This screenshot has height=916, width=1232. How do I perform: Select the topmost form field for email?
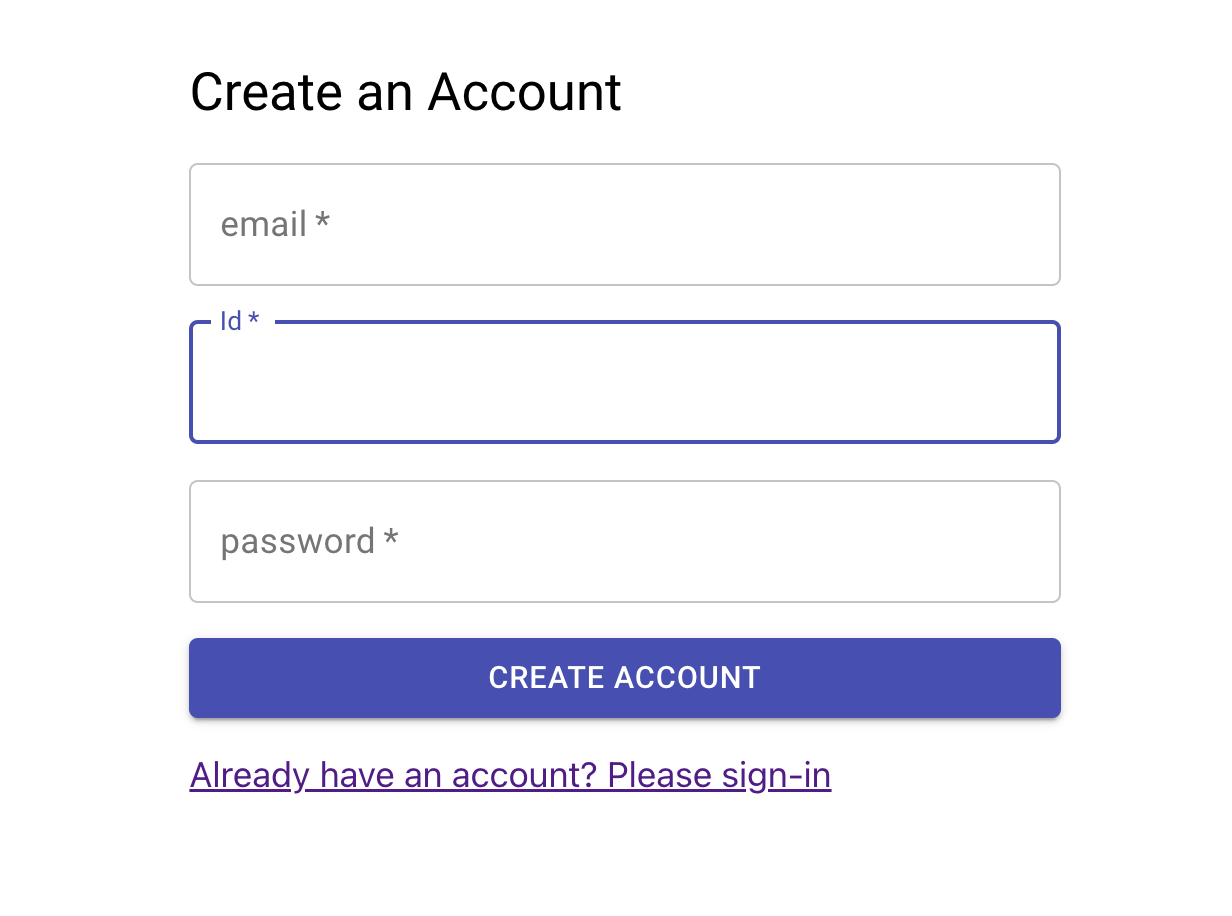(625, 224)
